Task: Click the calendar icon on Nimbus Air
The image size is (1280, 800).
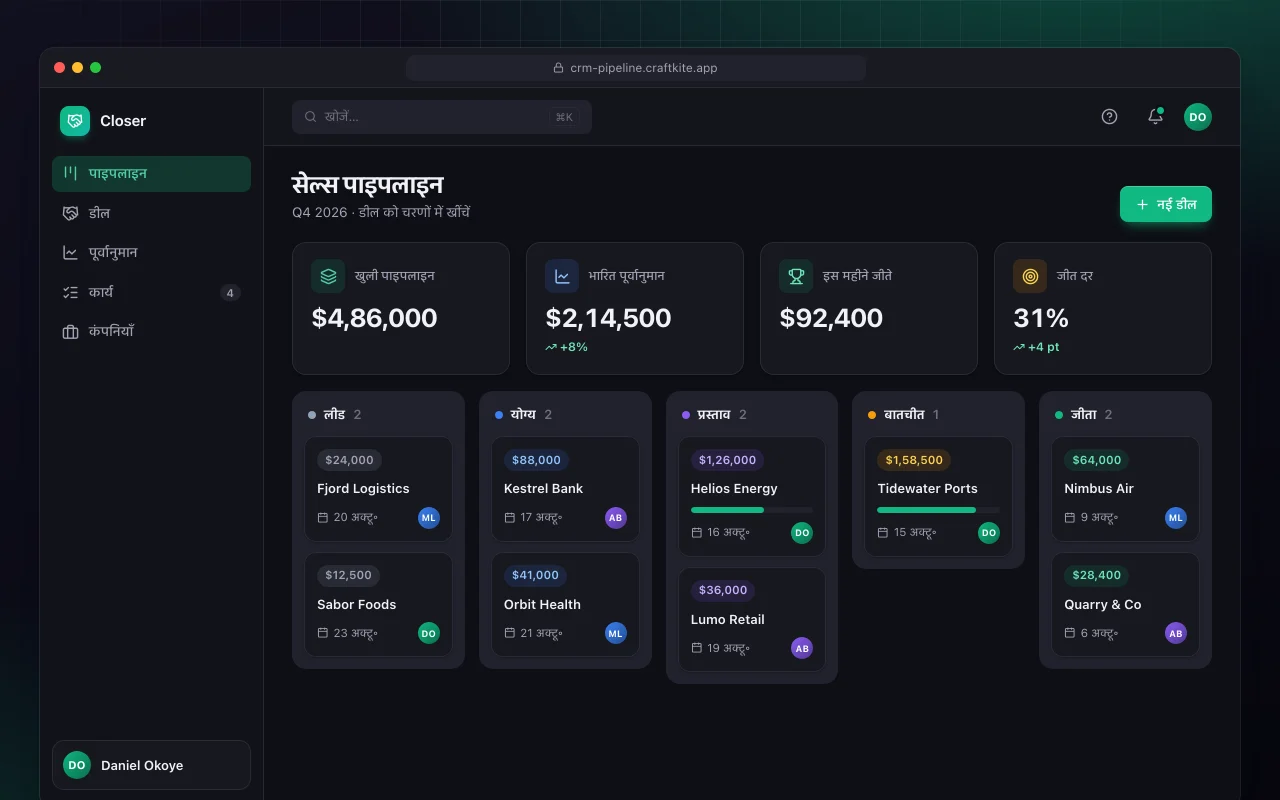Action: 1070,518
